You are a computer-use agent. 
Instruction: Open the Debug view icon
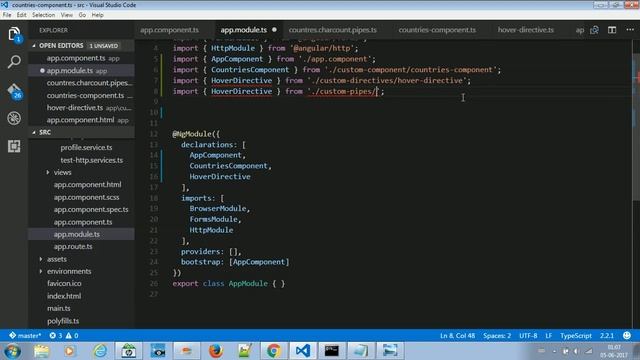click(14, 118)
